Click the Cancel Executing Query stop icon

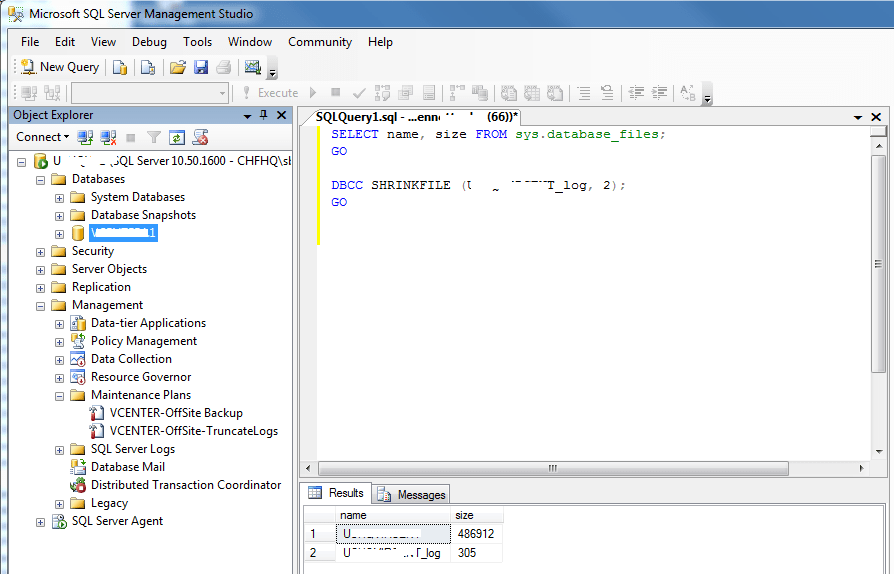pyautogui.click(x=336, y=92)
